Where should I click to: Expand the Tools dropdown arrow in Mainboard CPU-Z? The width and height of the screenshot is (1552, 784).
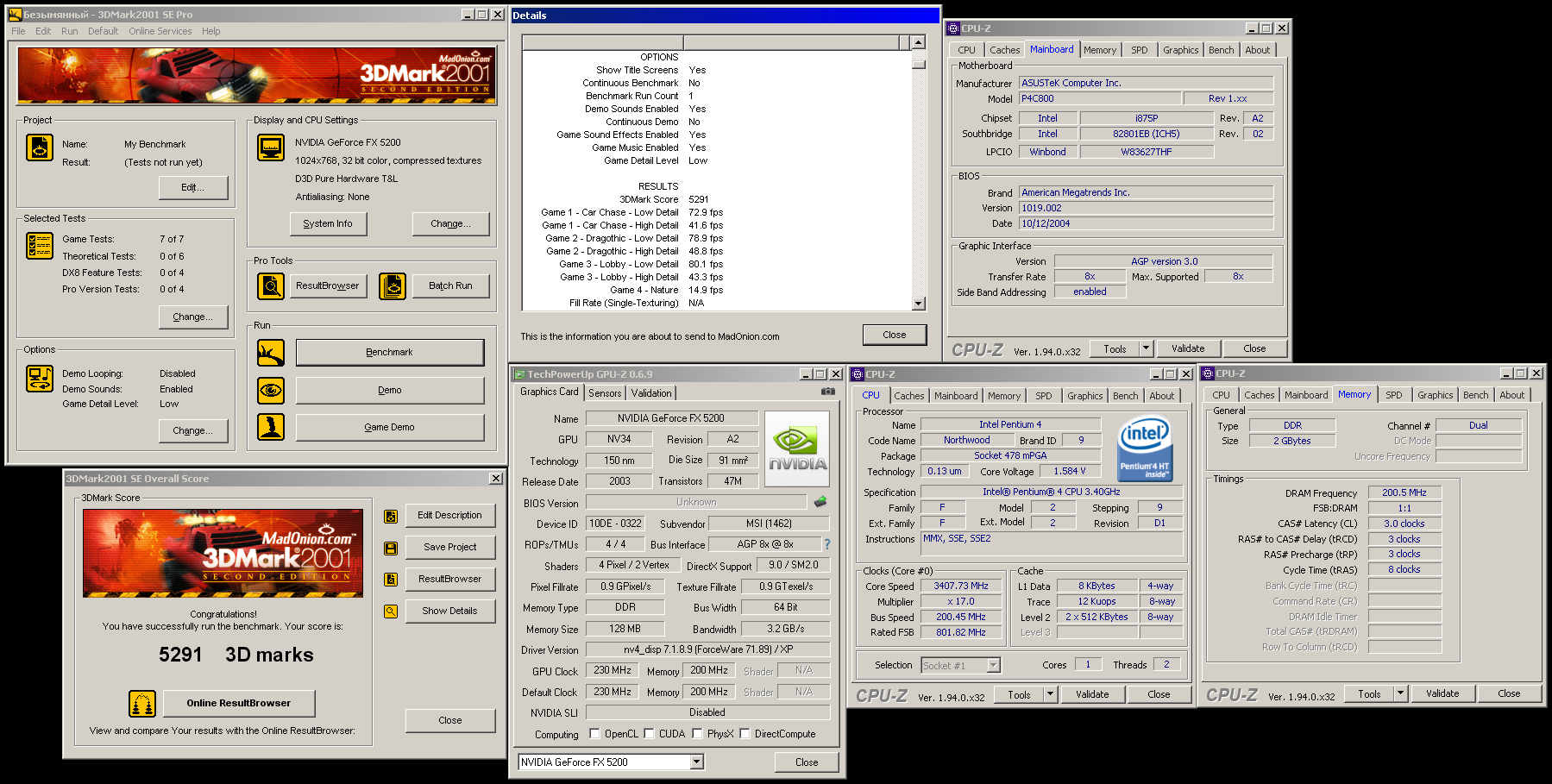pyautogui.click(x=1146, y=348)
